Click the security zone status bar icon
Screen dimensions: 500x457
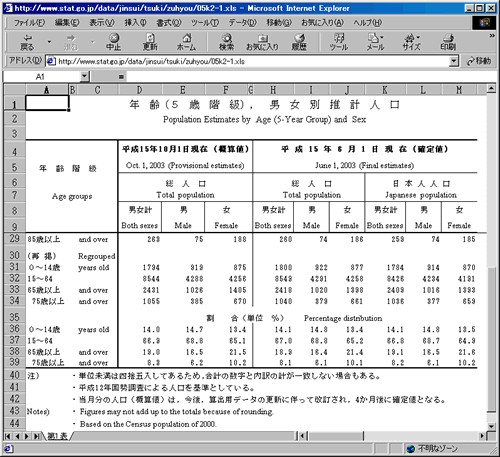click(411, 449)
